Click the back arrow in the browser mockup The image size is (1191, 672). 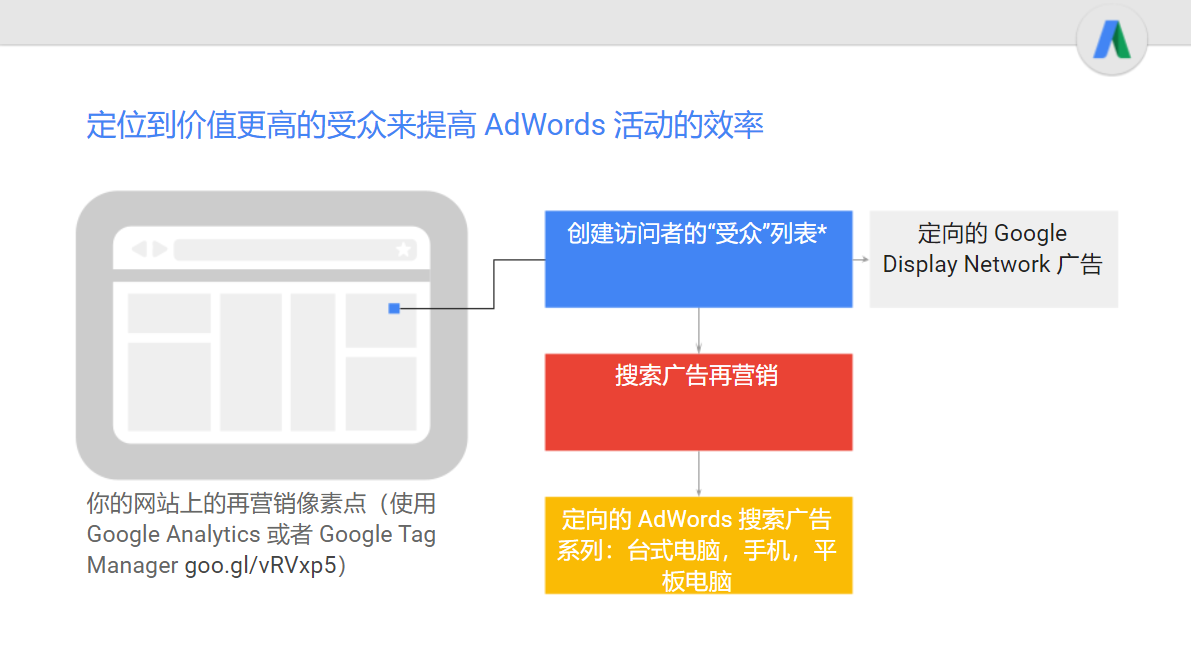(x=139, y=249)
